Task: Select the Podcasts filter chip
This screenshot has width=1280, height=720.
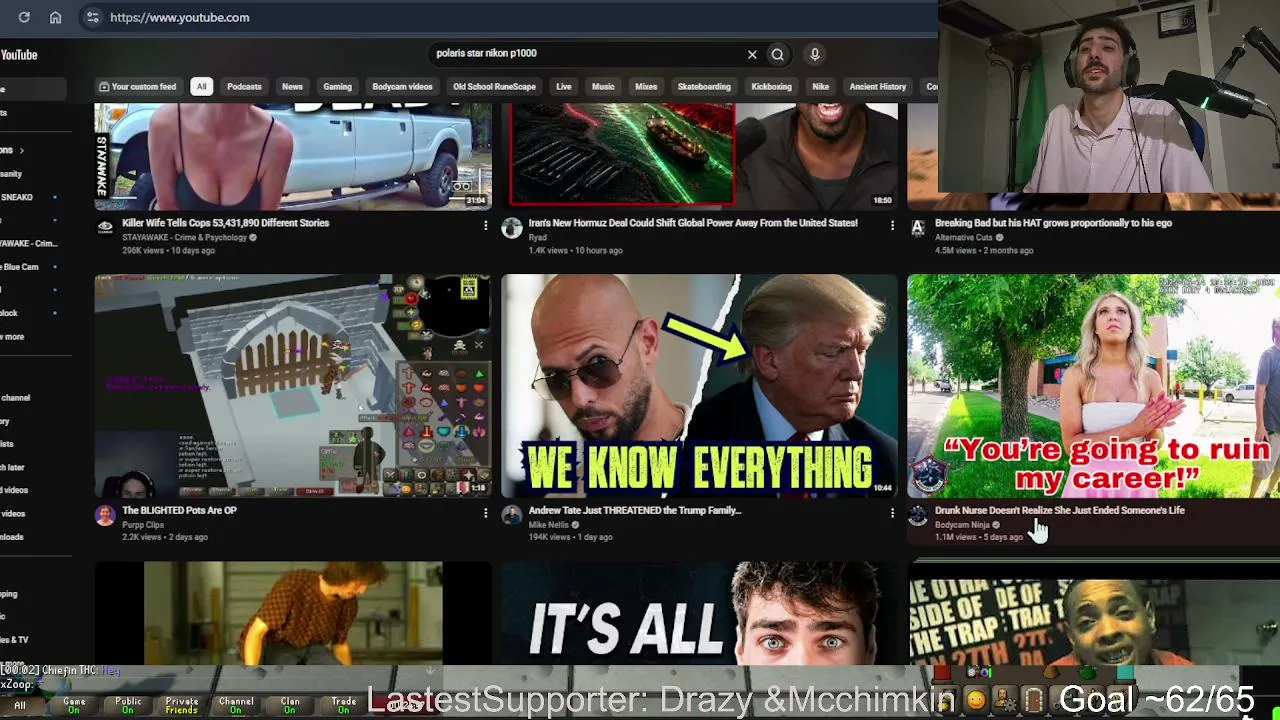Action: point(244,87)
